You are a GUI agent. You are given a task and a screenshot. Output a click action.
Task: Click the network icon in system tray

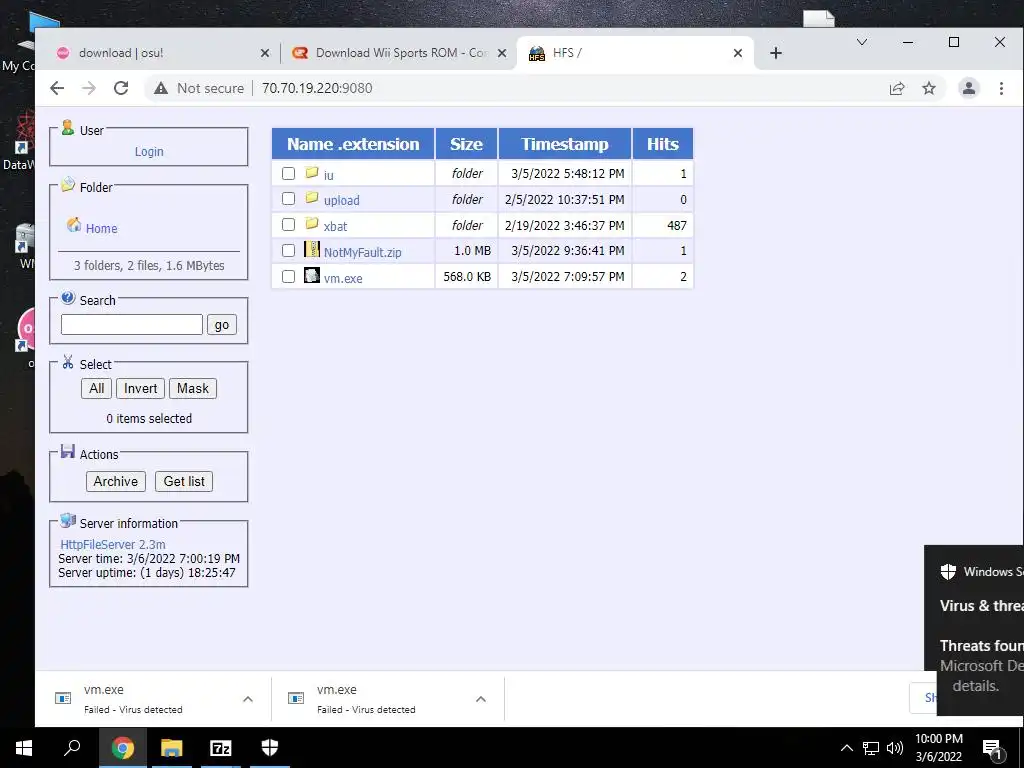(871, 748)
